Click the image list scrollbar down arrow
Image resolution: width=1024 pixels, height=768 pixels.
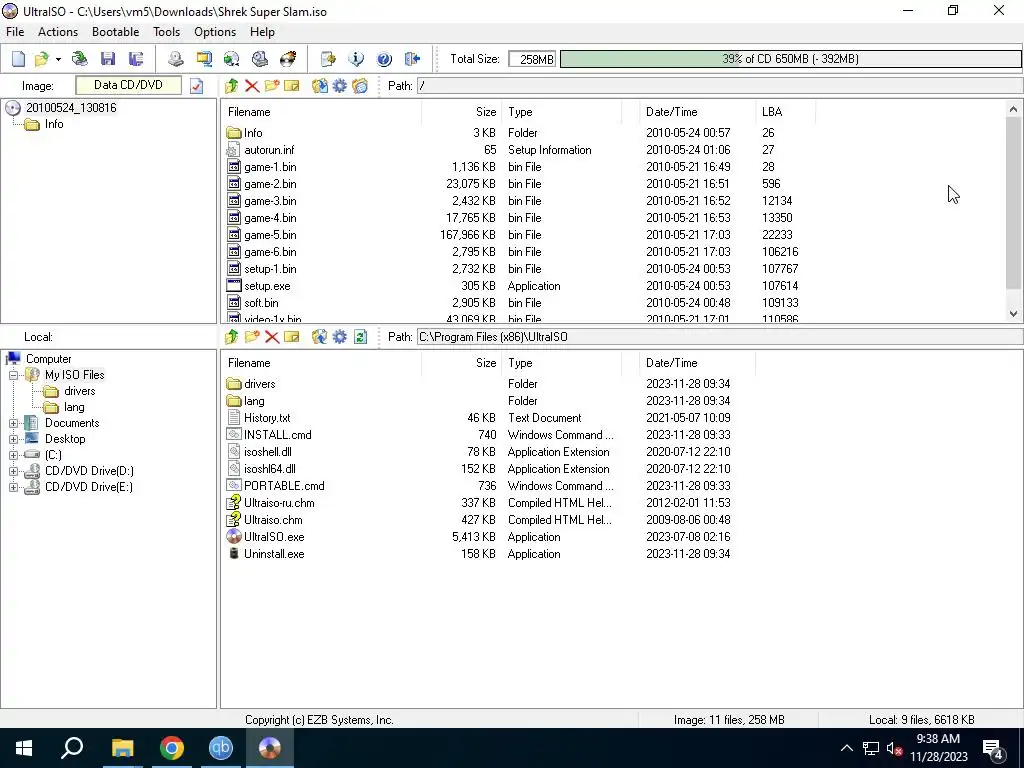(x=1014, y=313)
